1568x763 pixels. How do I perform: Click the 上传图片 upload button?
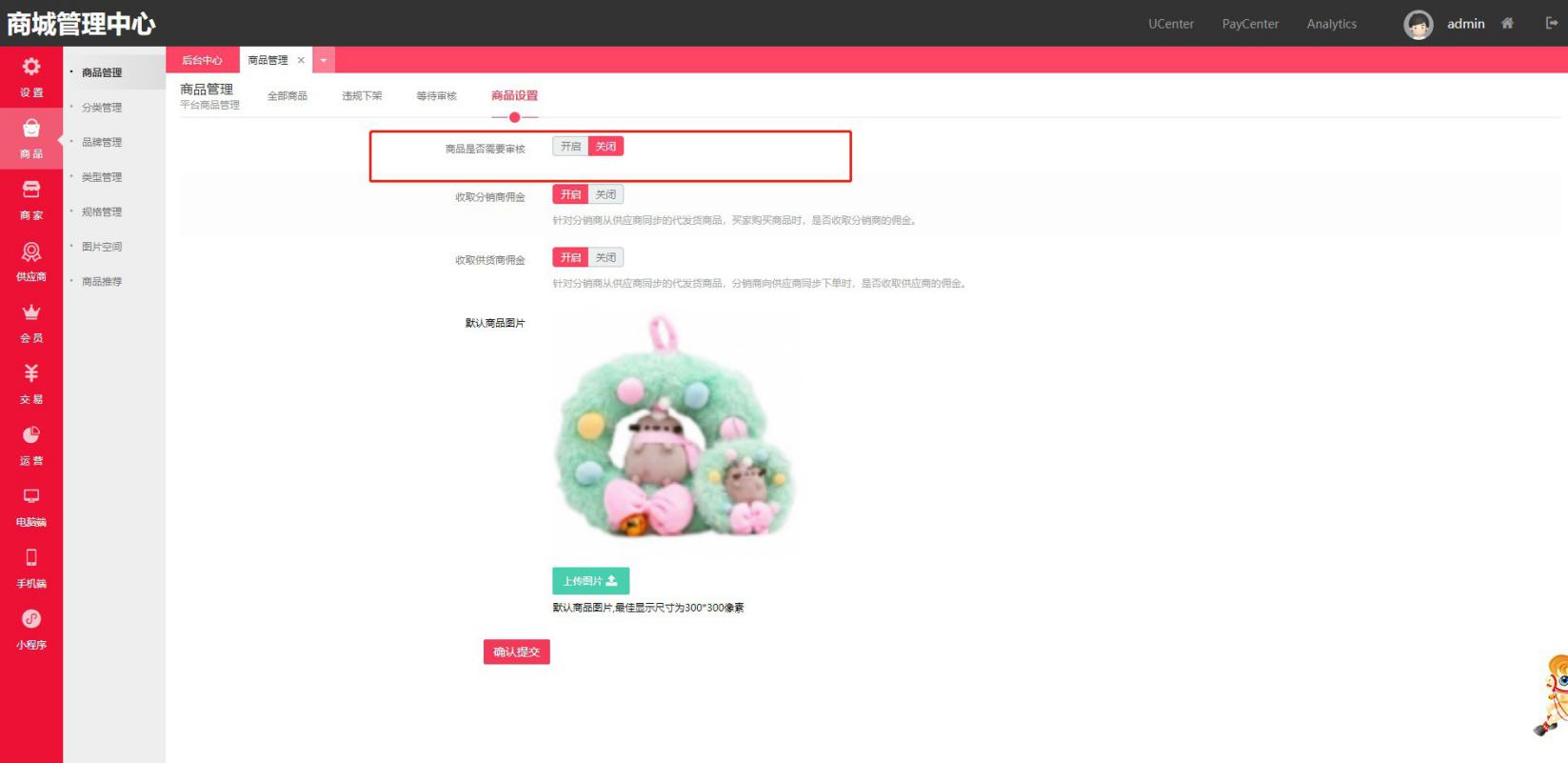590,581
